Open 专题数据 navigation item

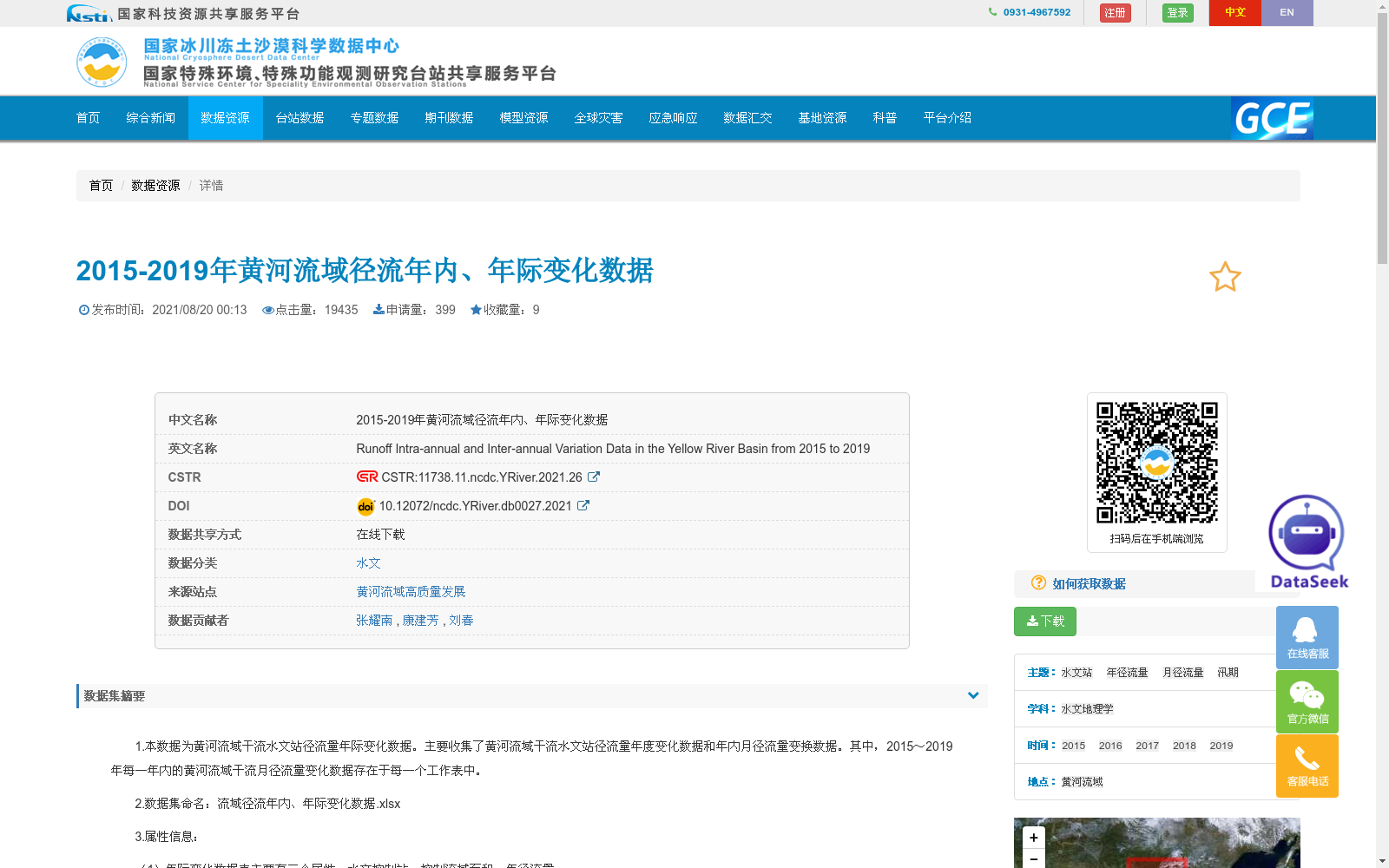tap(375, 118)
